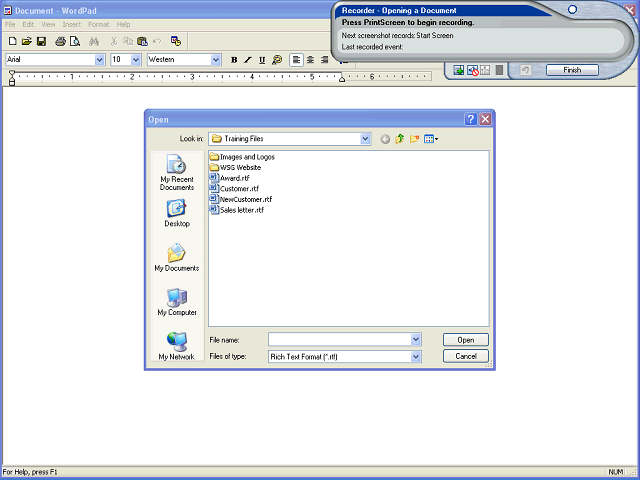Image resolution: width=640 pixels, height=480 pixels.
Task: Go to My Network in places bar
Action: (x=177, y=346)
